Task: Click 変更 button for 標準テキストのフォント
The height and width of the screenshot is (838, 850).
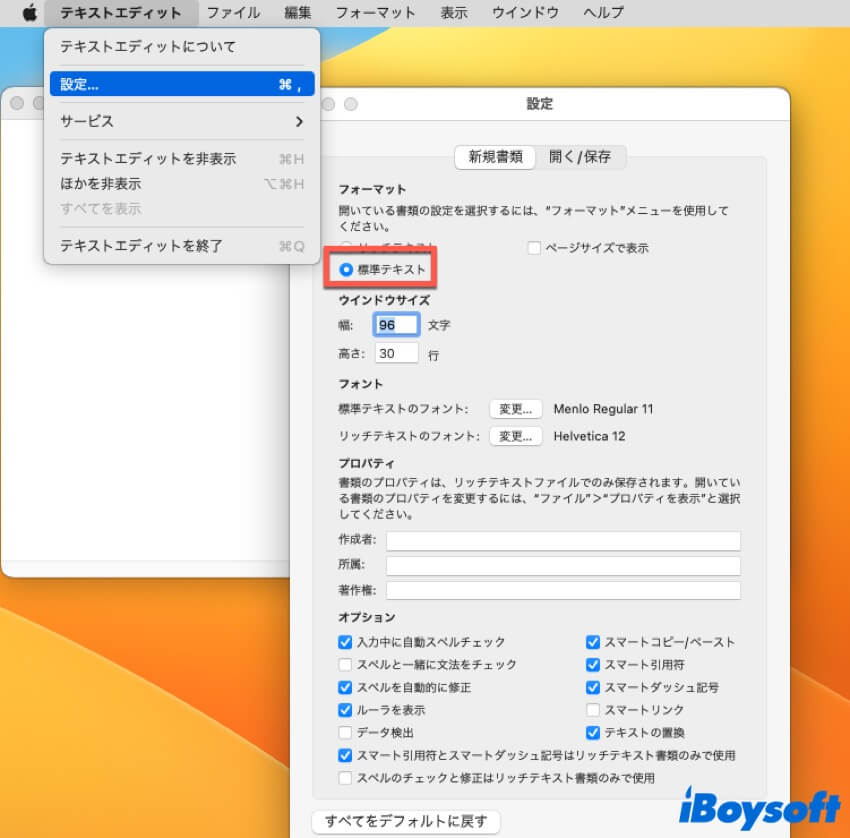Action: click(x=516, y=409)
